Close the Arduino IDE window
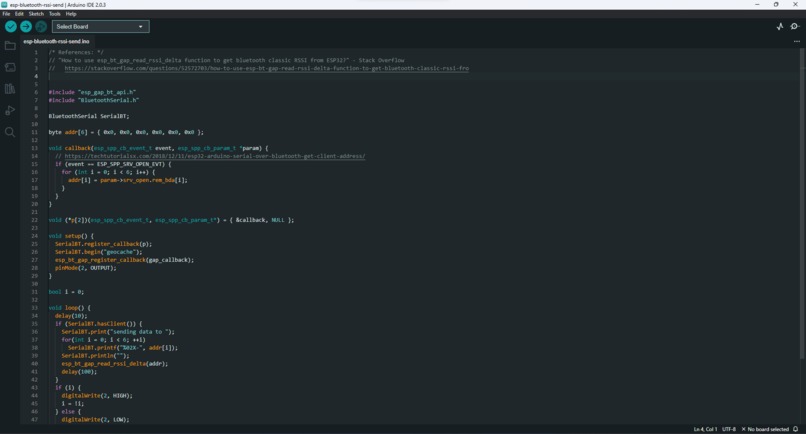 click(795, 5)
